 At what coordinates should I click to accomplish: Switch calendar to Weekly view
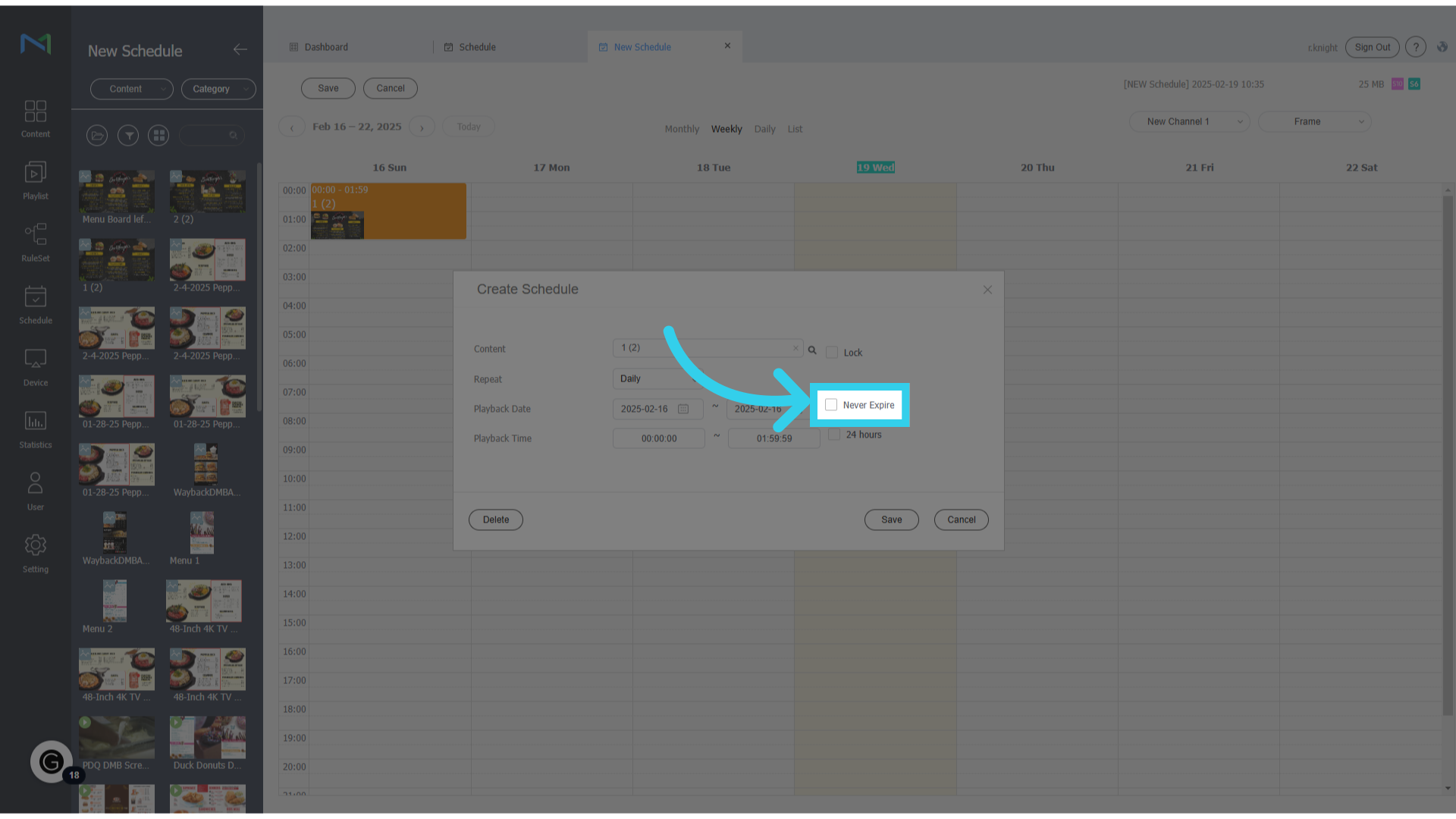click(x=726, y=129)
